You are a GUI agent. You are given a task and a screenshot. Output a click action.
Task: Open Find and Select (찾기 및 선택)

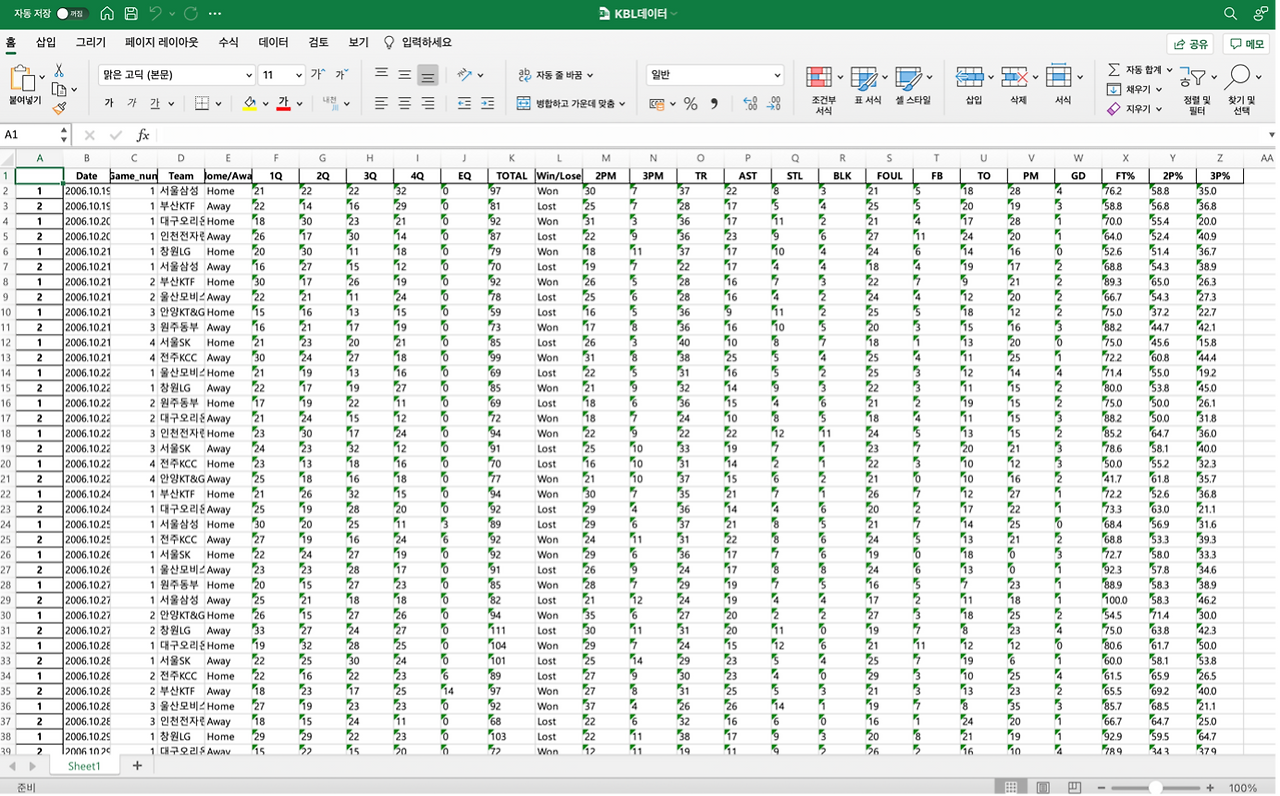(x=1241, y=90)
